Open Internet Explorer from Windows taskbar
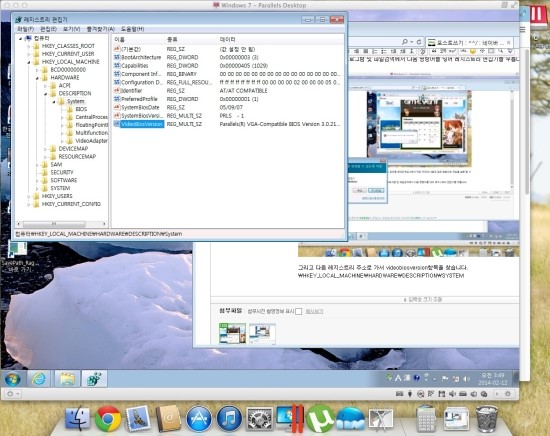550x436 pixels. [x=39, y=379]
